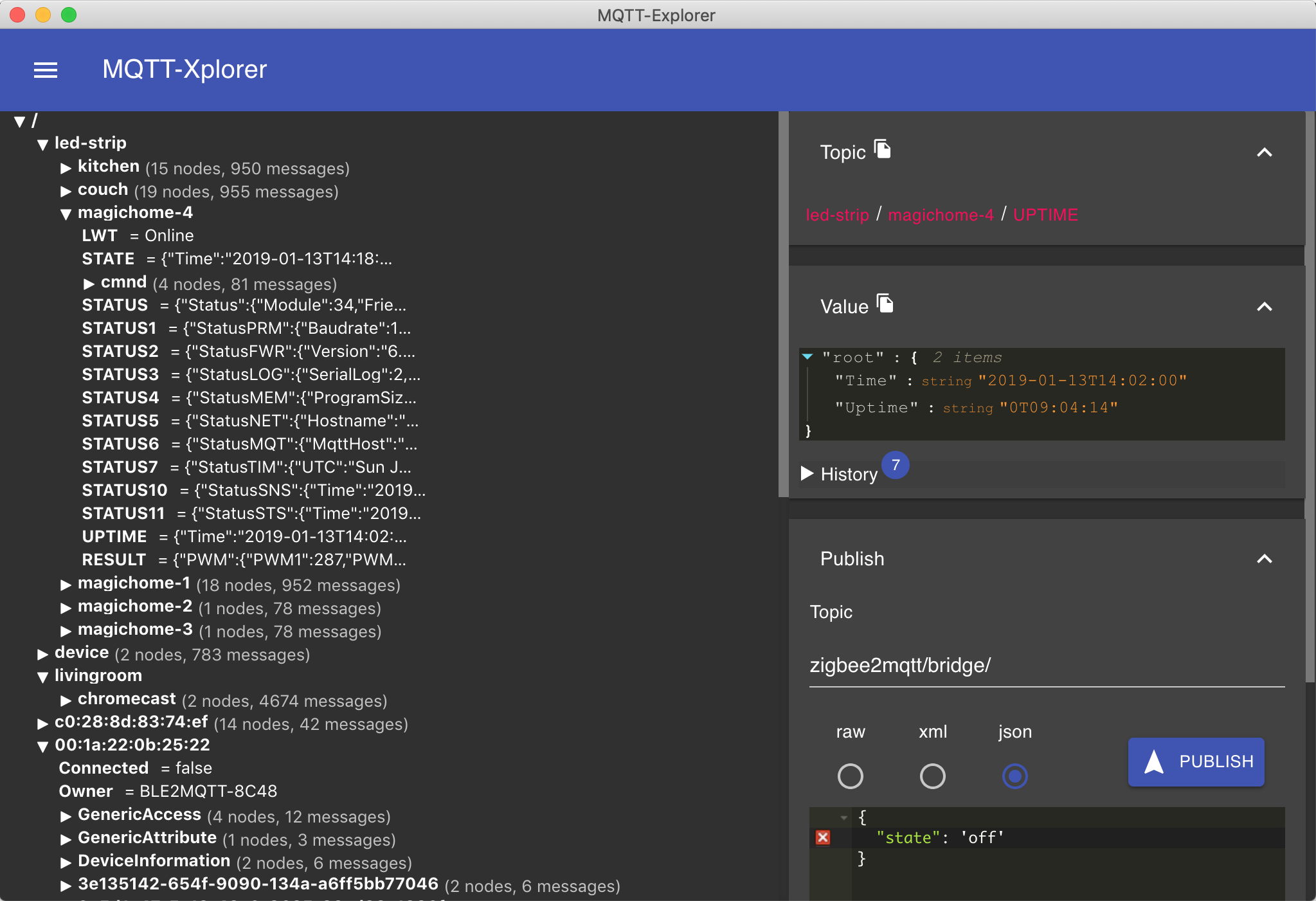Expand the c0:28:8d:83:74:ef node
Screen dimensions: 1316x901
coord(42,724)
